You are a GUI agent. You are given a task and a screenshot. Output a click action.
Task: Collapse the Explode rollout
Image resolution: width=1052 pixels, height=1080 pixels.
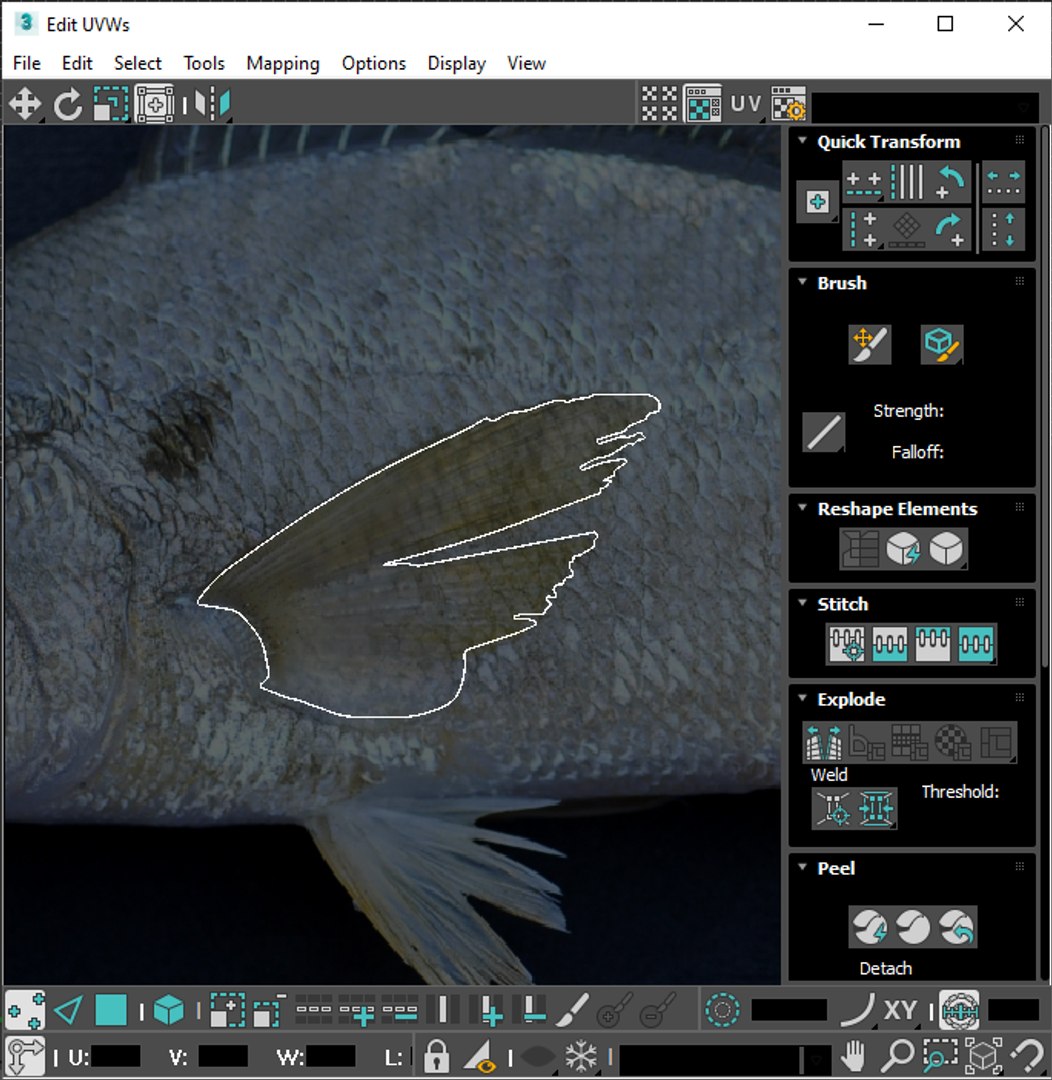(803, 698)
